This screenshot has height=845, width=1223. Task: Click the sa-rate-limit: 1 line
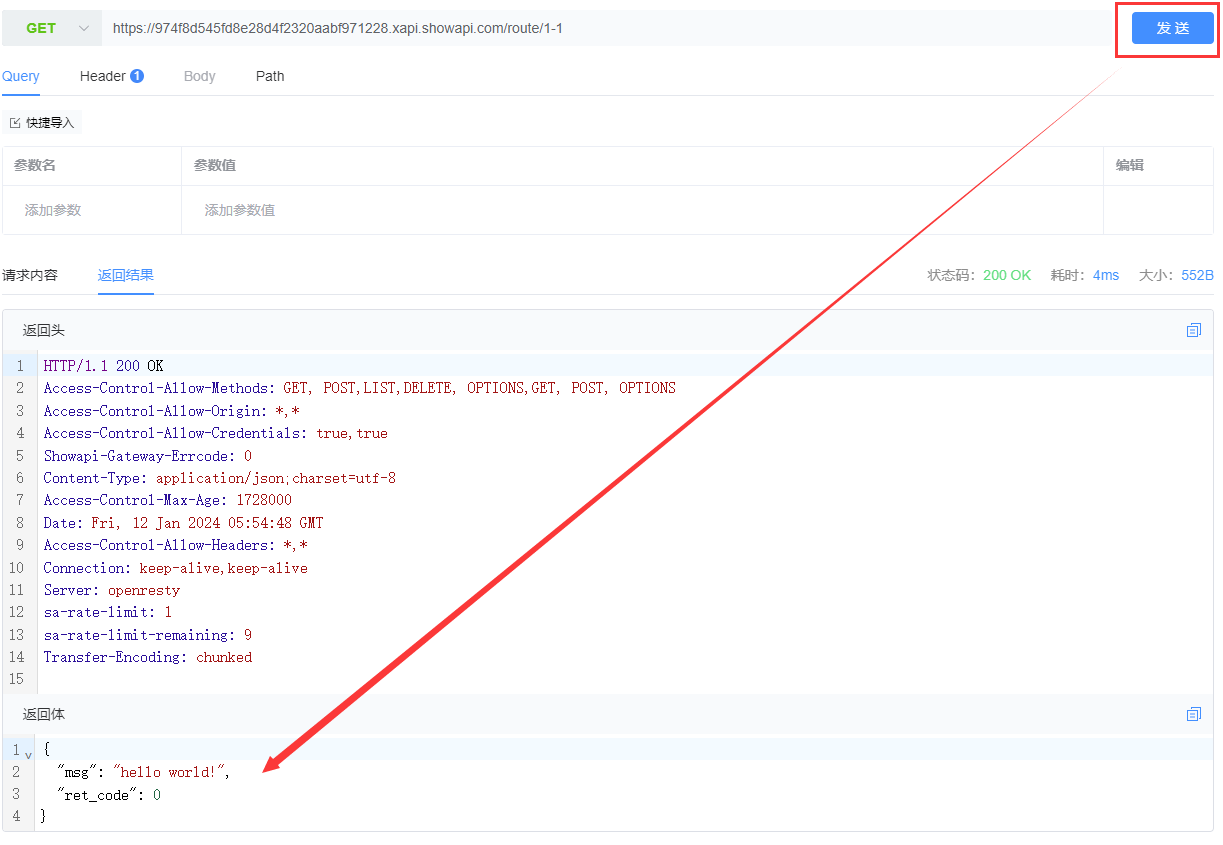pyautogui.click(x=107, y=612)
